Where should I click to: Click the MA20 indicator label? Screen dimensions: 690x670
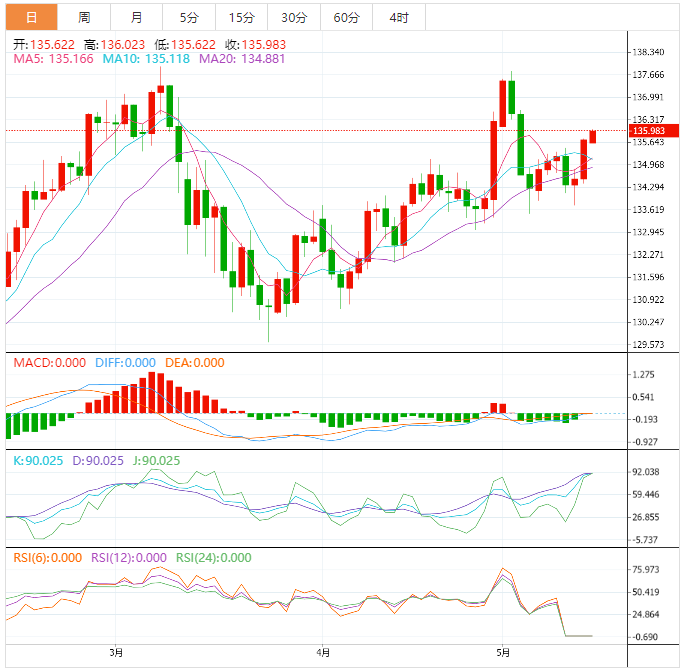tap(242, 59)
